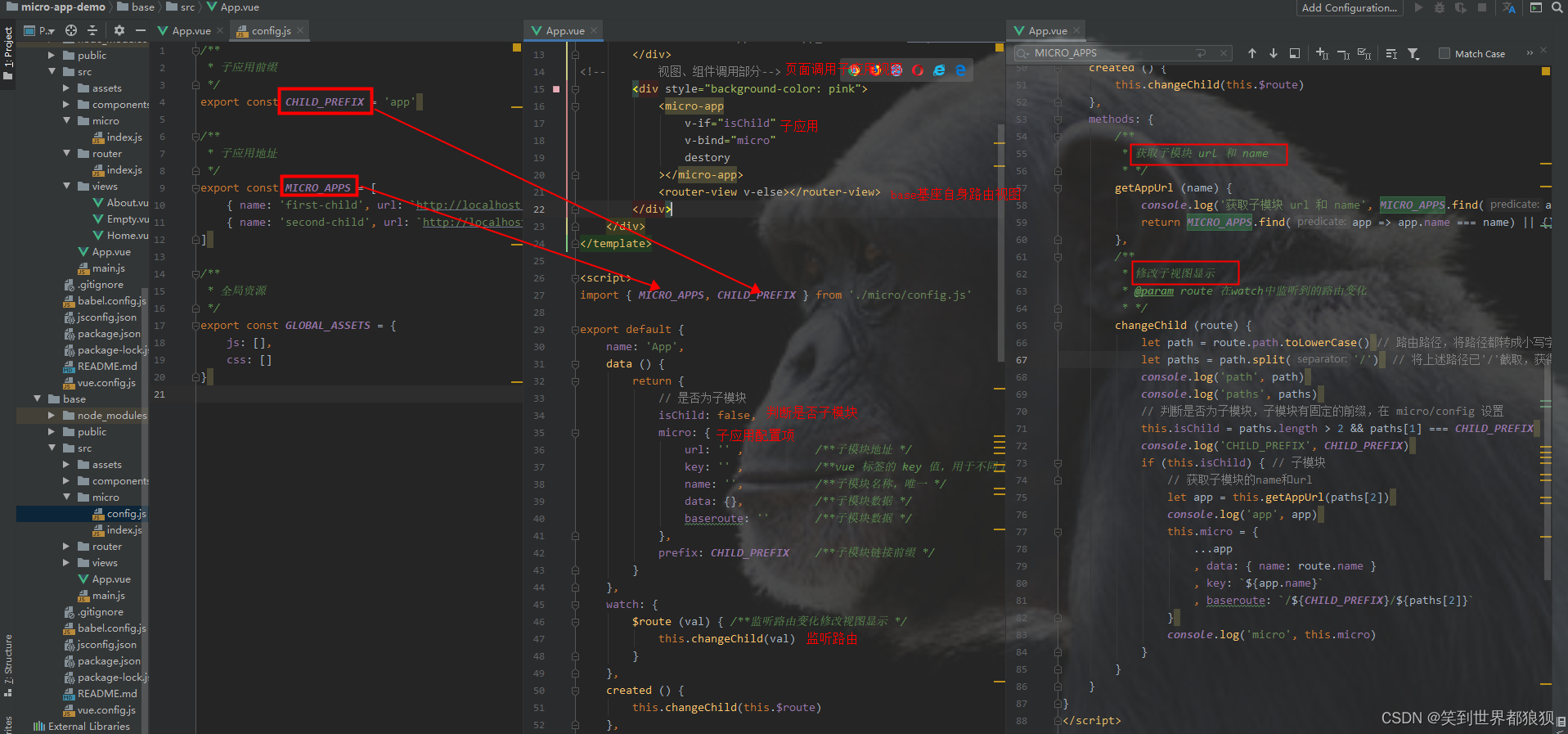Image resolution: width=1568 pixels, height=734 pixels.
Task: Open the 1: Project side tool tab
Action: tap(8, 52)
